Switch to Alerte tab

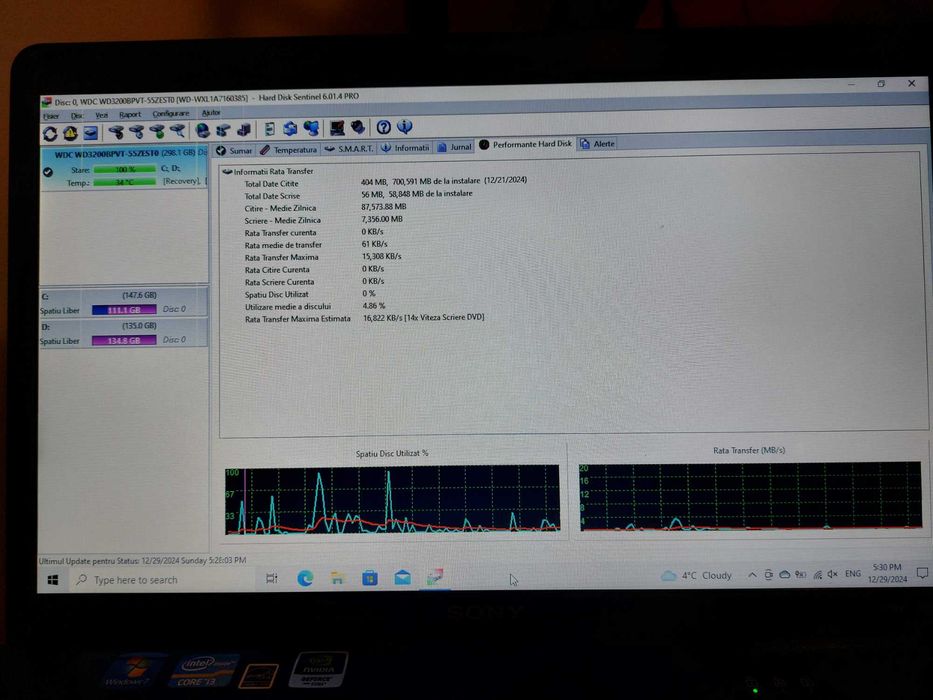597,144
